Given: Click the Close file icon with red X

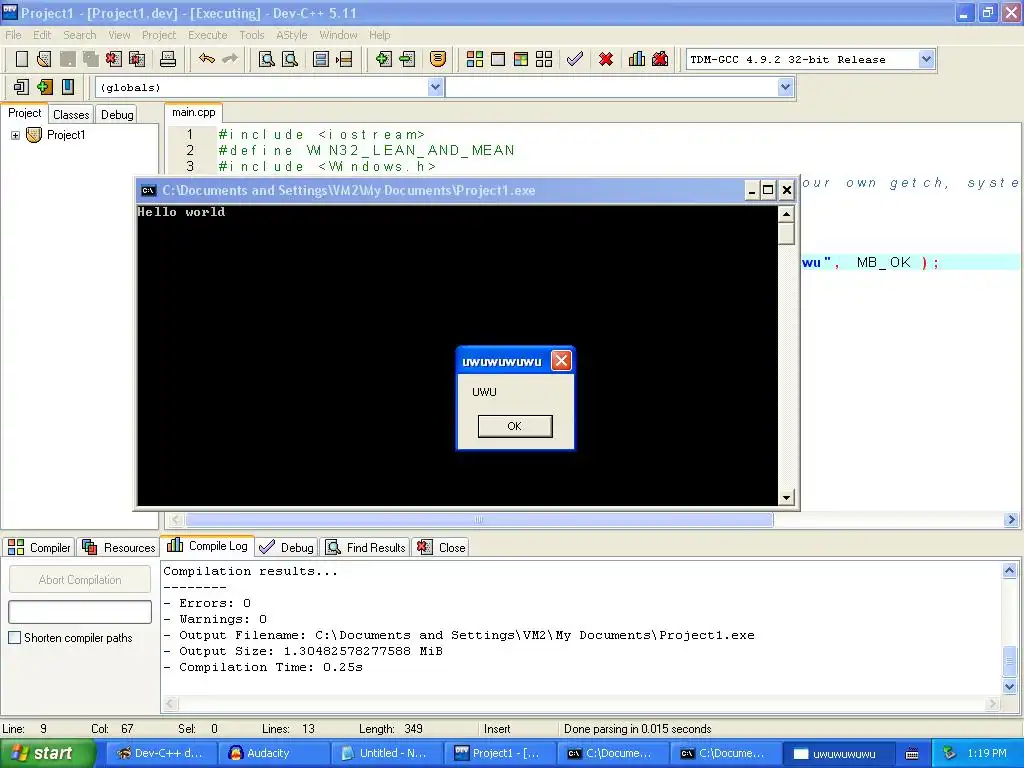Looking at the screenshot, I should pyautogui.click(x=114, y=59).
